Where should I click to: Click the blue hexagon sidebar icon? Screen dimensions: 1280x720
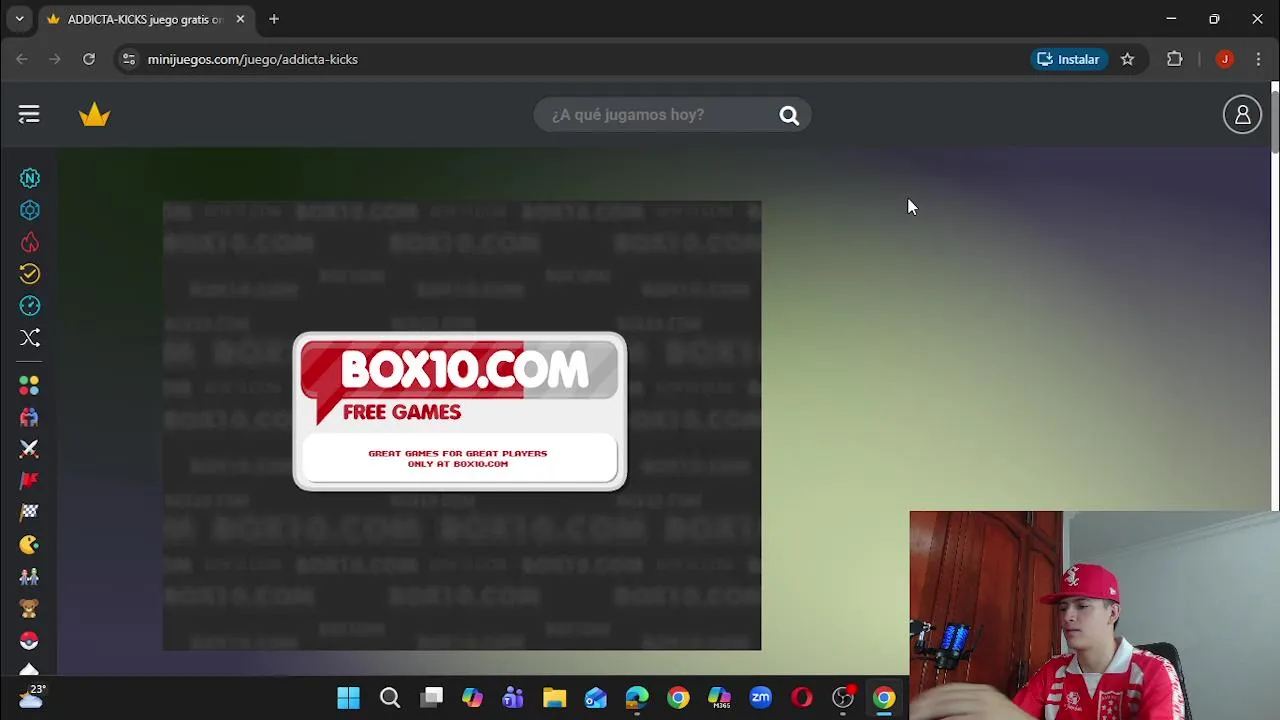click(30, 210)
